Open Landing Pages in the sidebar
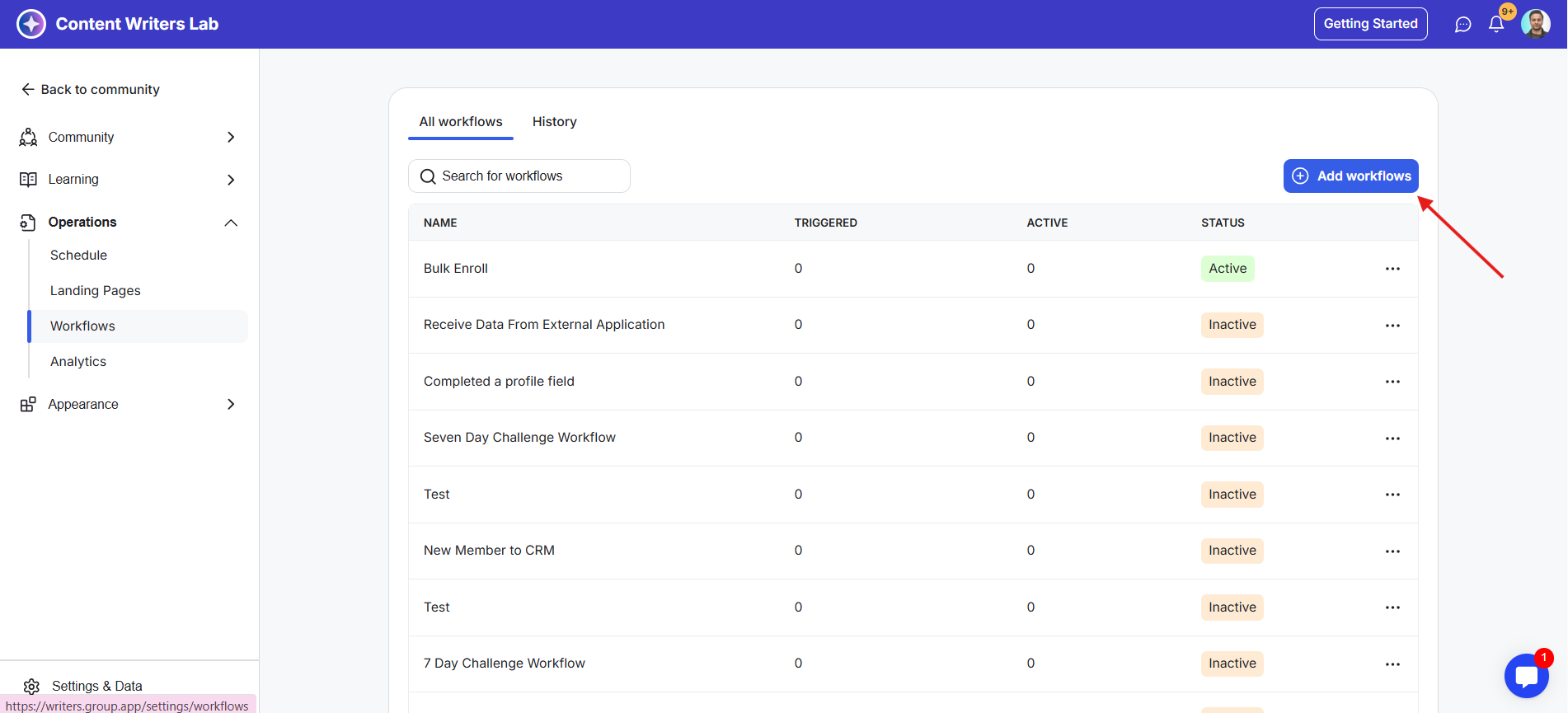 tap(96, 291)
